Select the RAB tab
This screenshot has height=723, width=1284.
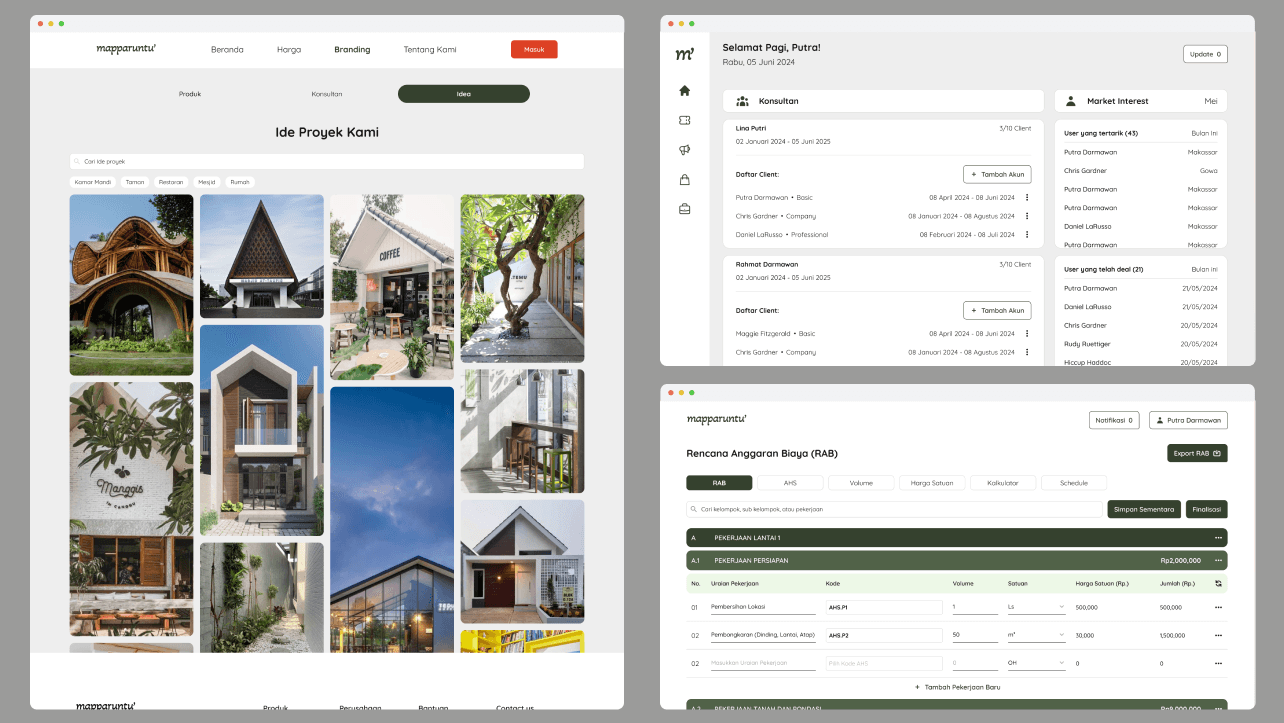pyautogui.click(x=719, y=483)
